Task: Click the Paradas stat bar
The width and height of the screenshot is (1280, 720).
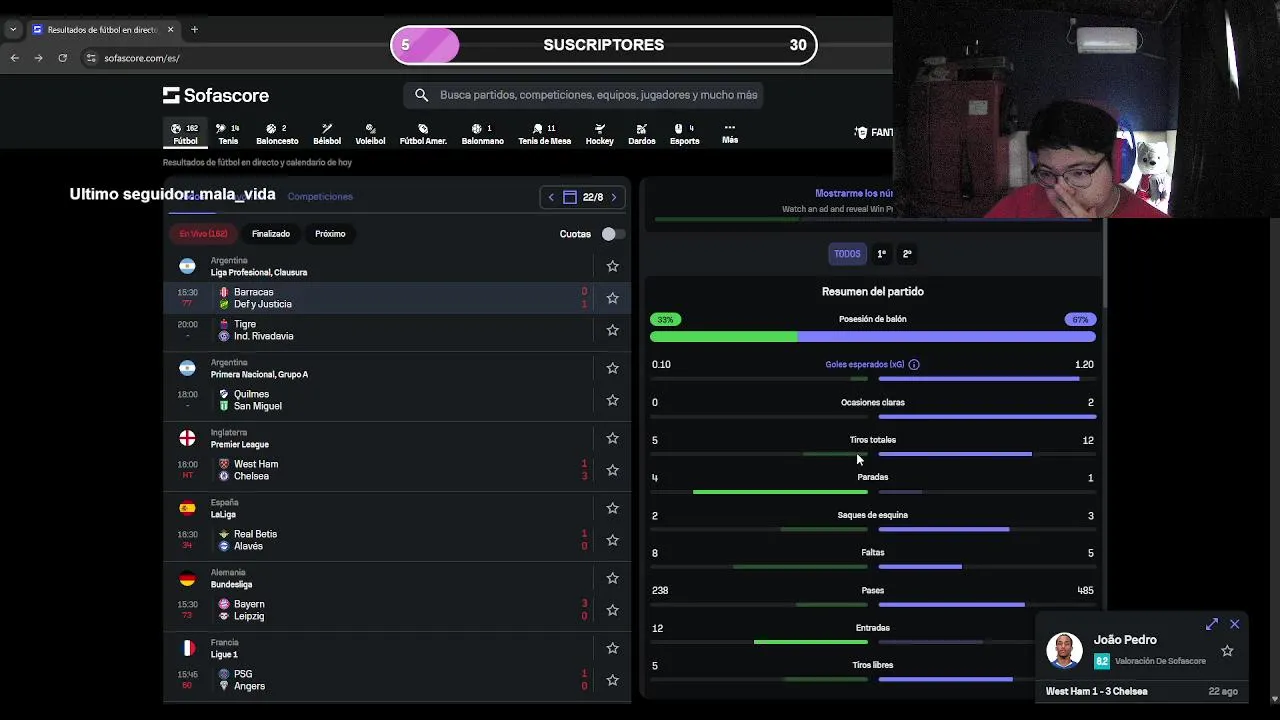Action: [873, 492]
